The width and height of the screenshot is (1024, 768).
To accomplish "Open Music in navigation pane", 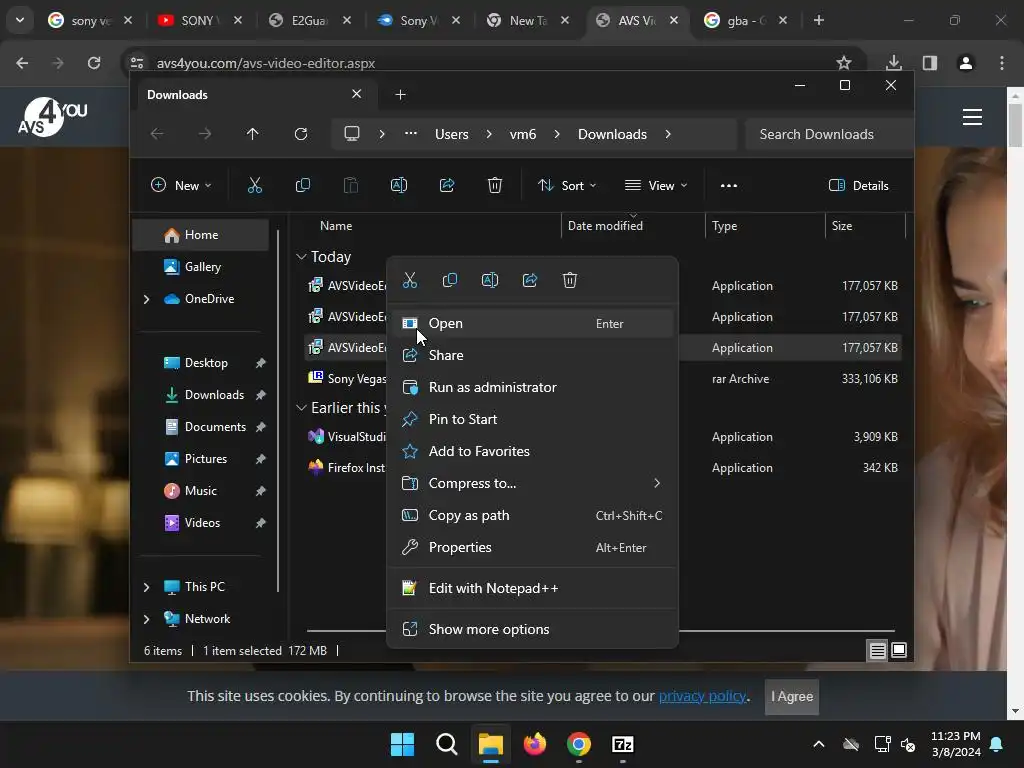I will click(201, 490).
